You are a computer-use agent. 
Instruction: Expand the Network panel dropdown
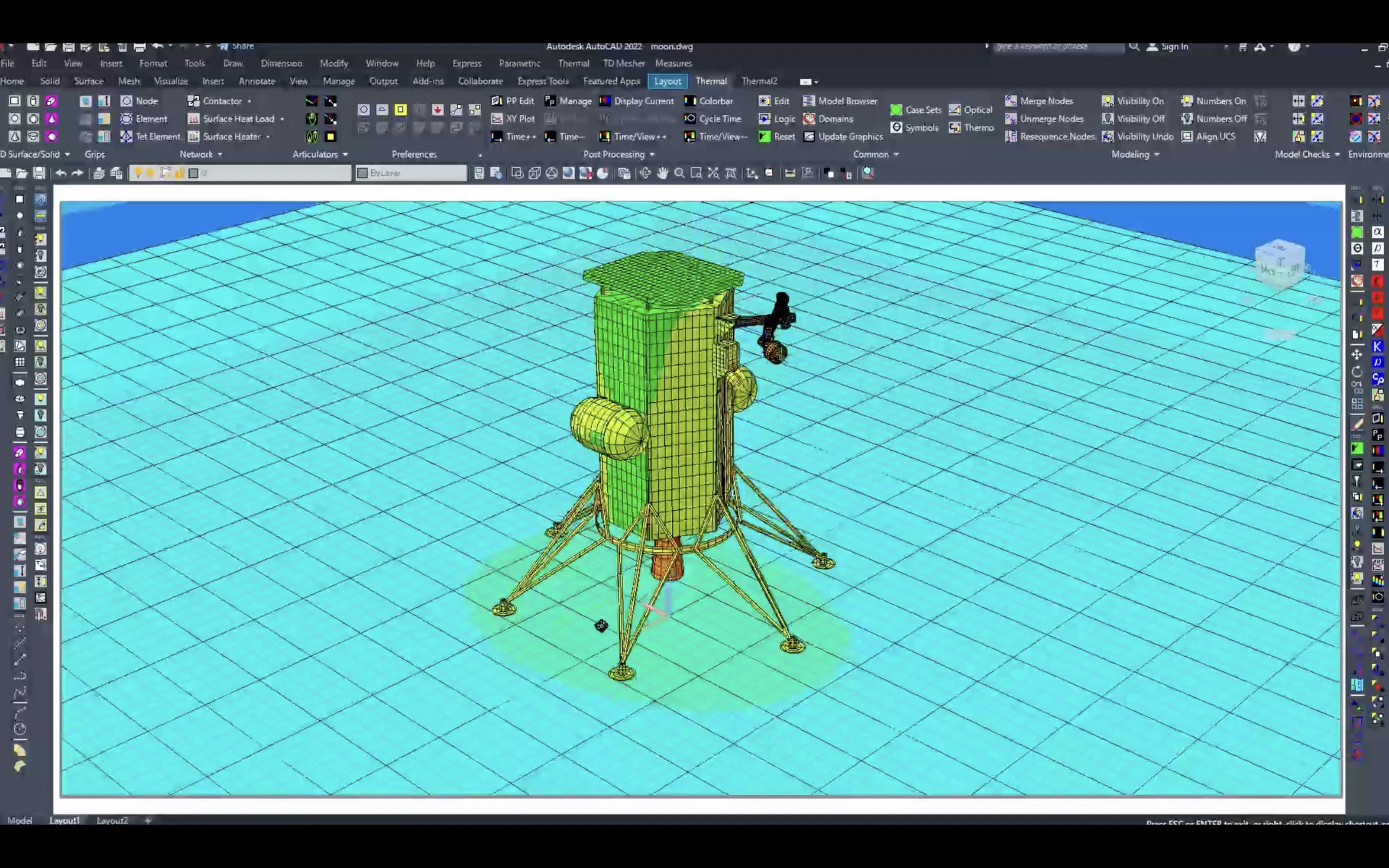pos(220,154)
